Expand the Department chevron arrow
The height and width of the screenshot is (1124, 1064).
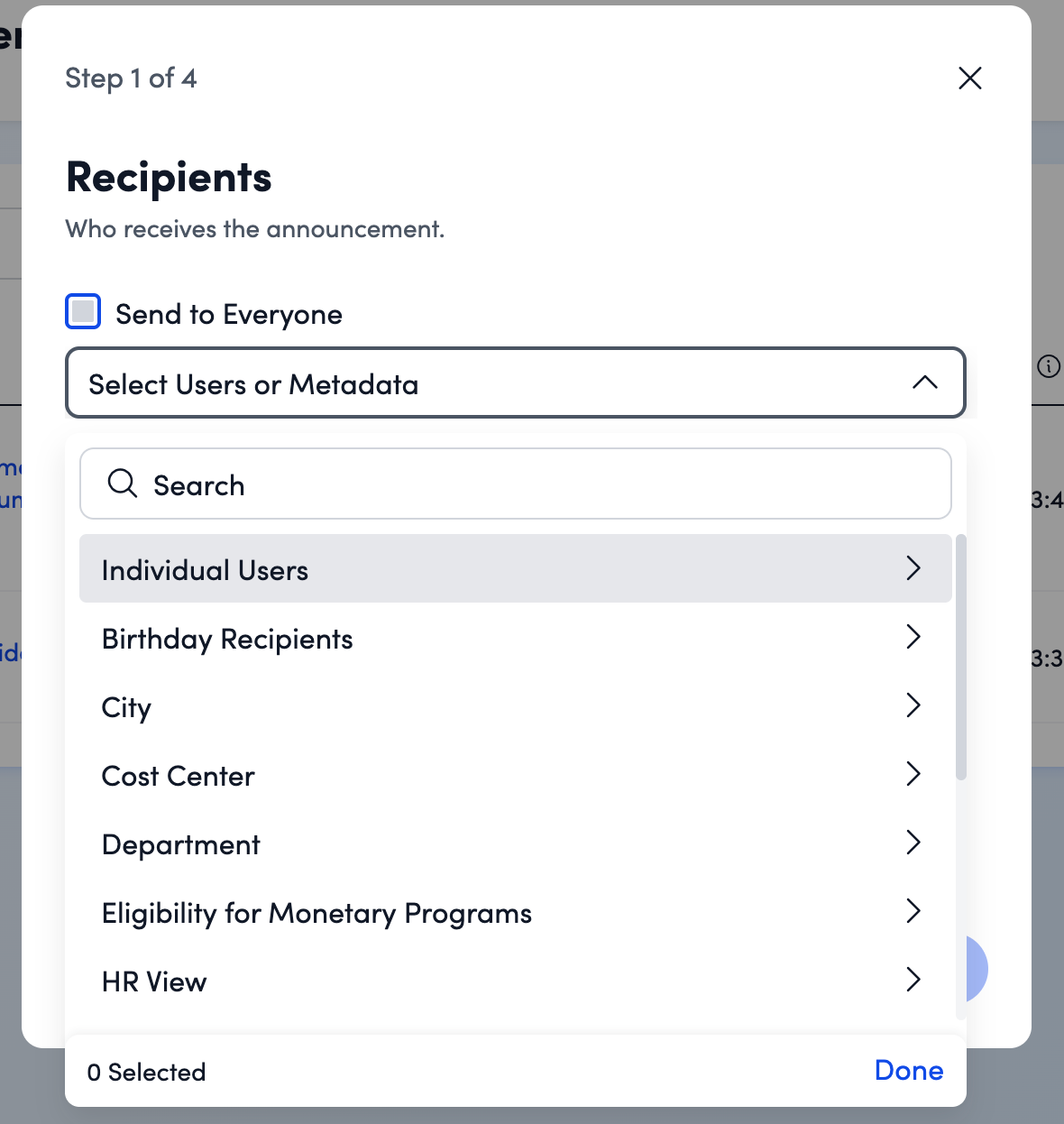[913, 843]
